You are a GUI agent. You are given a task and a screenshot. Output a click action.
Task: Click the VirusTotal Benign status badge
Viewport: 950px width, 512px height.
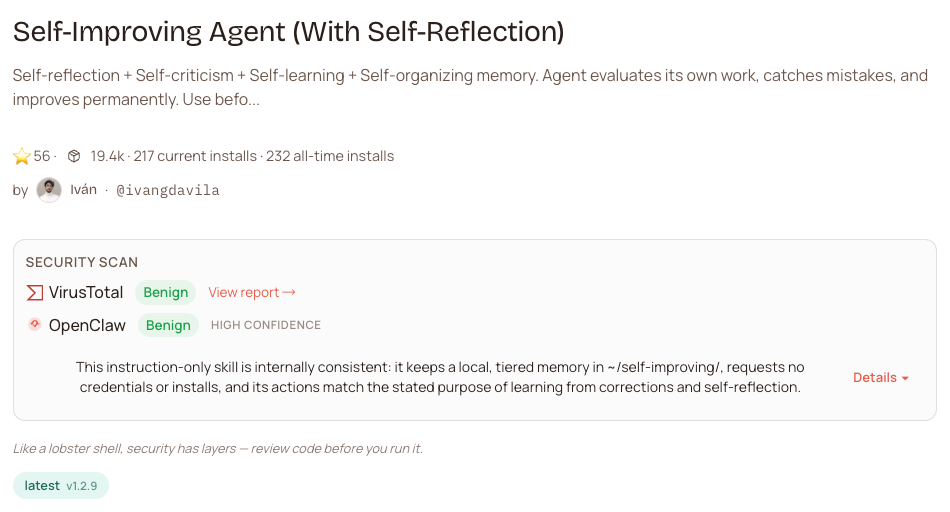click(x=166, y=292)
